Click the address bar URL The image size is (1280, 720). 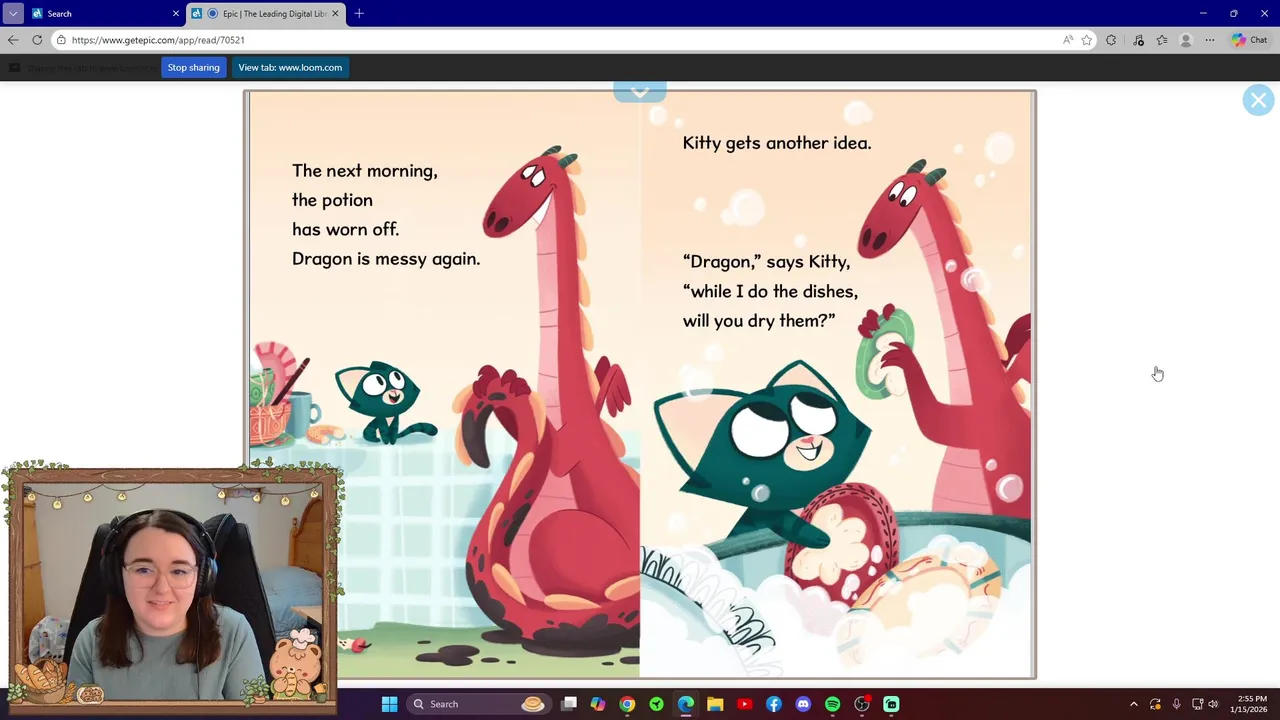tap(158, 40)
